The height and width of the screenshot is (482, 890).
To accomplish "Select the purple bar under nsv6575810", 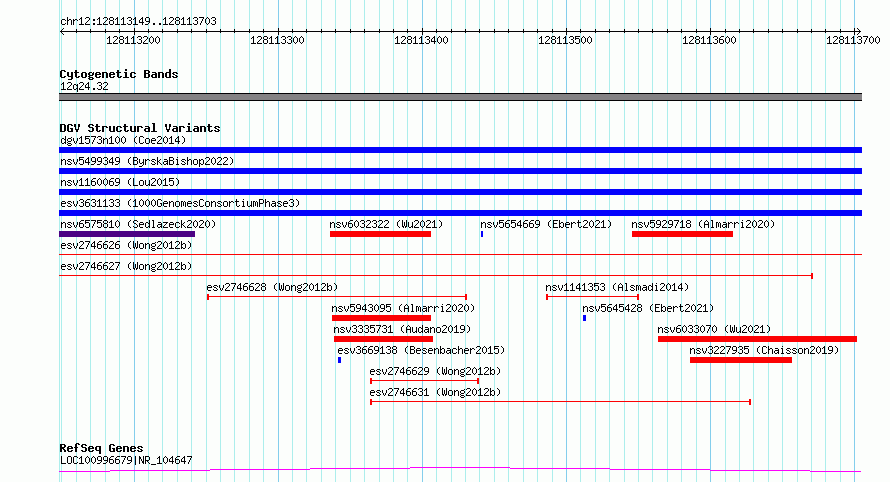I will click(127, 234).
